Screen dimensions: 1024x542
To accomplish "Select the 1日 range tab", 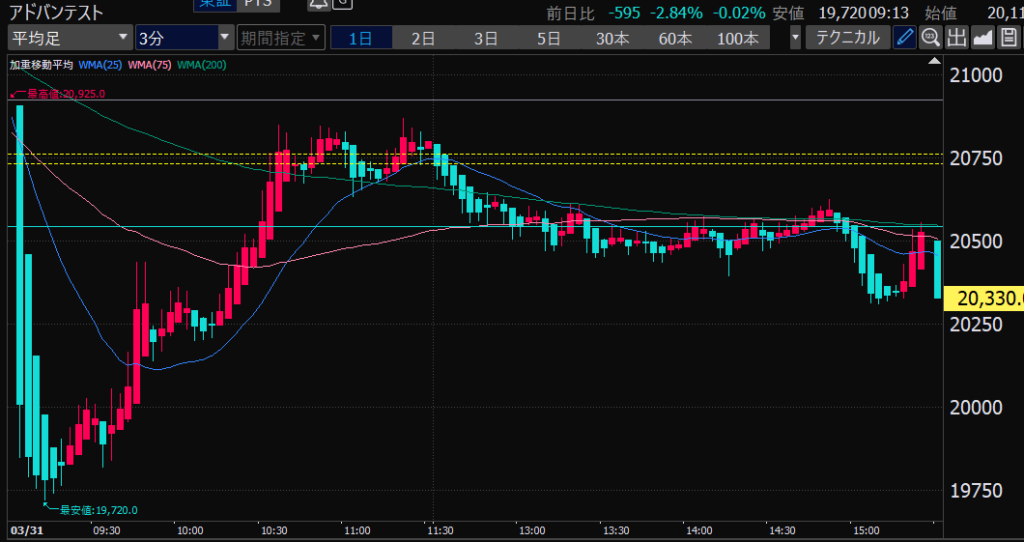I will 360,38.
